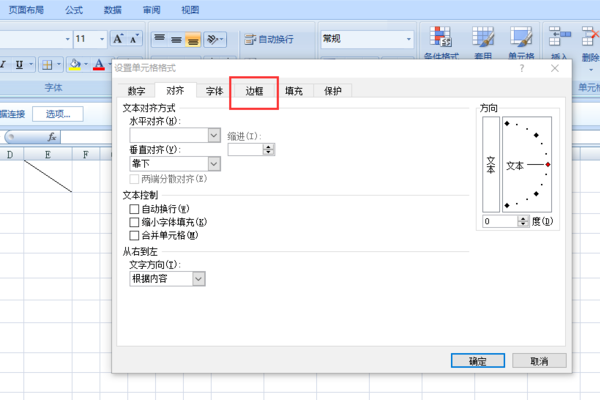Close the format cells dialog
The image size is (600, 400).
555,68
